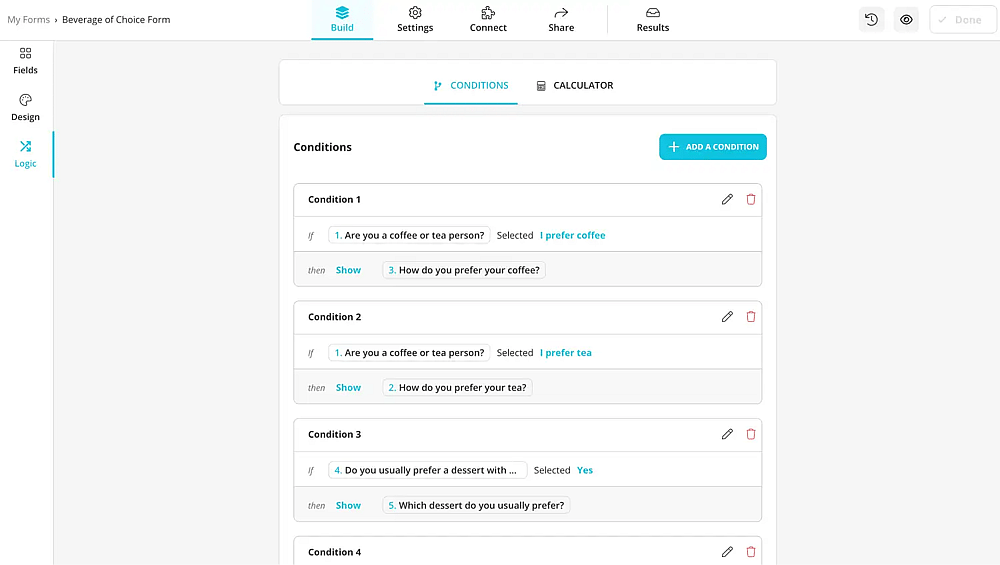Click 'How do you prefer your coffee?' chip
This screenshot has height=565, width=1000.
tap(464, 270)
